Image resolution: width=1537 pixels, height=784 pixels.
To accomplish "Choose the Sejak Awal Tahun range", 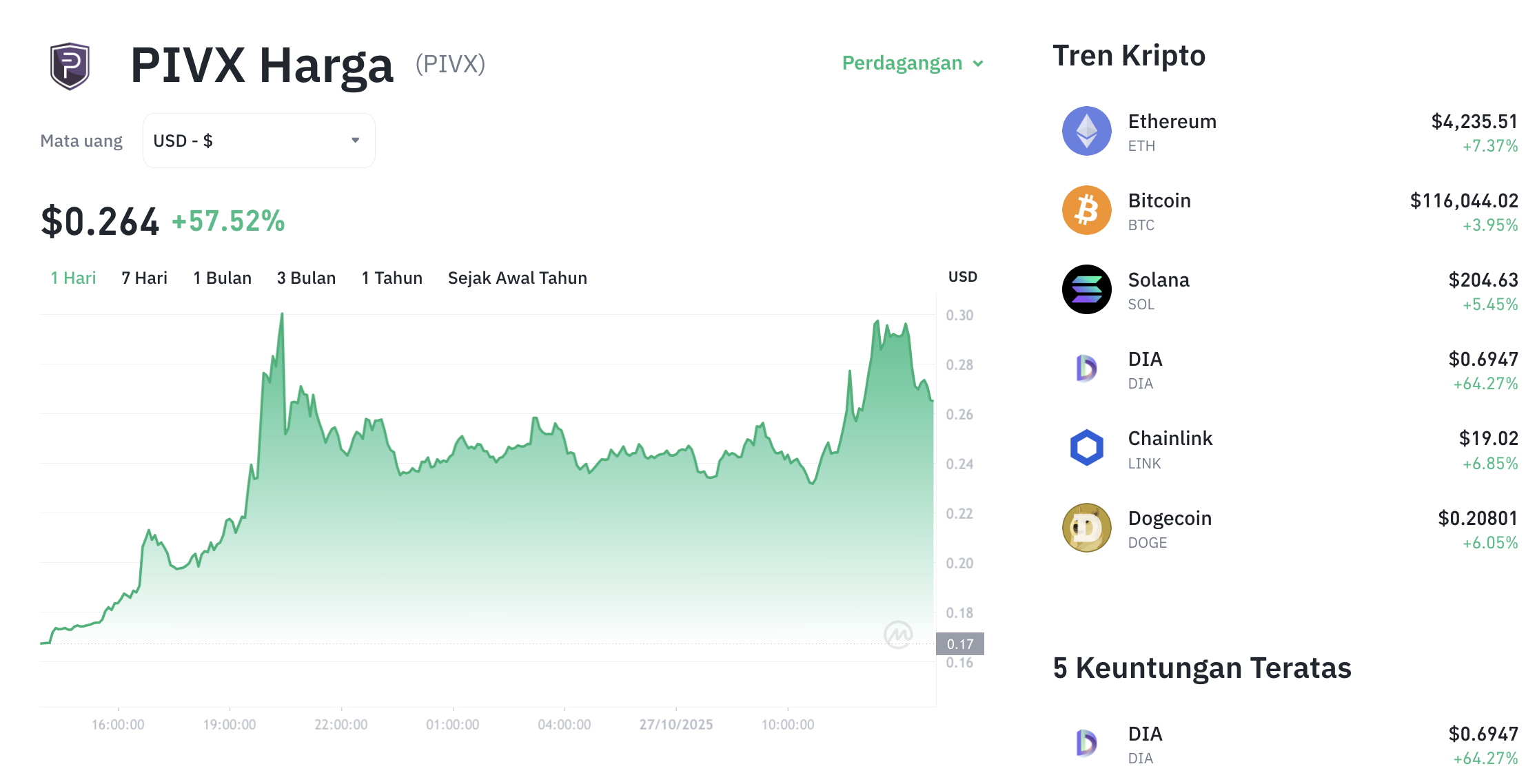I will point(517,278).
